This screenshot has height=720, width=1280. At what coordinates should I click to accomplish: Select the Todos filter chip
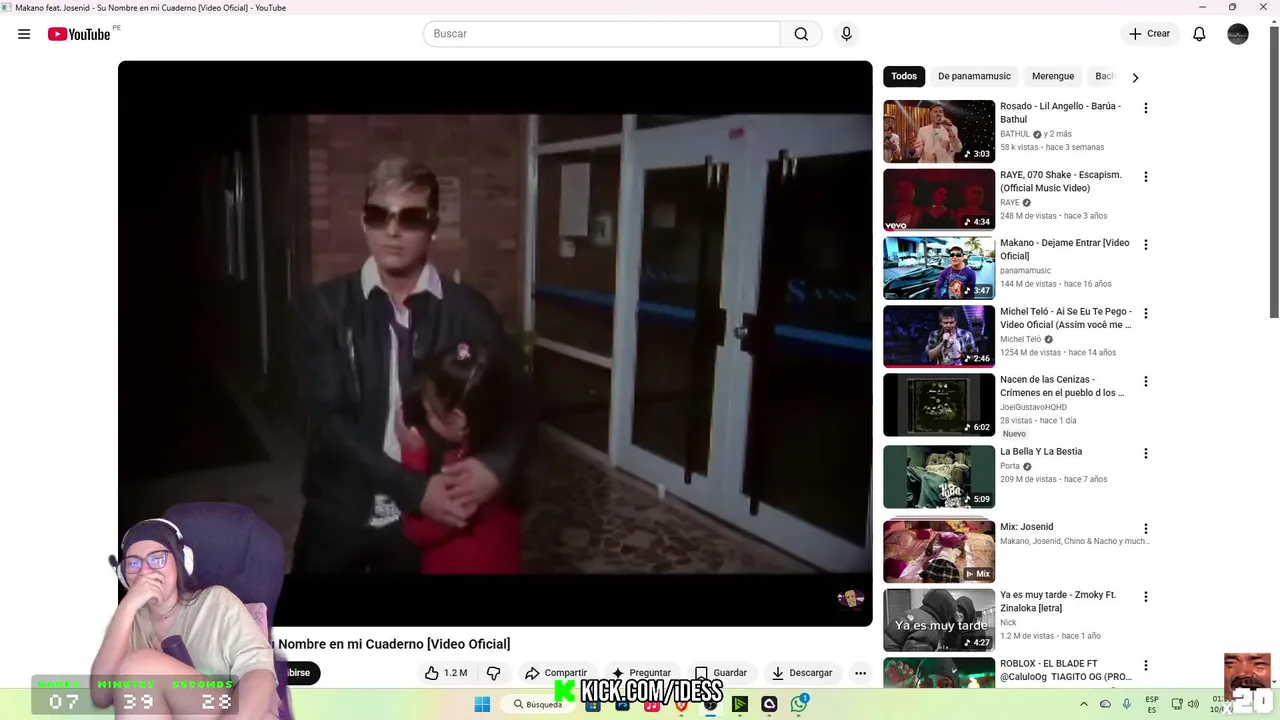coord(904,76)
